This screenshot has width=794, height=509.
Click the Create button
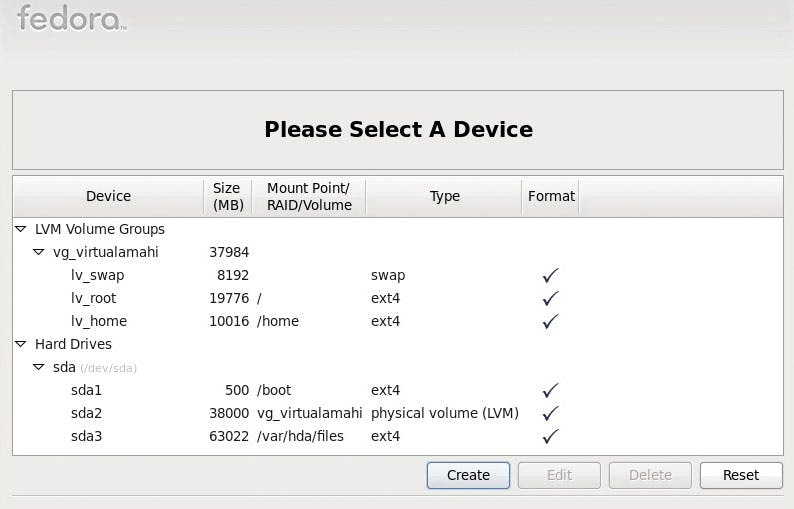pyautogui.click(x=468, y=475)
